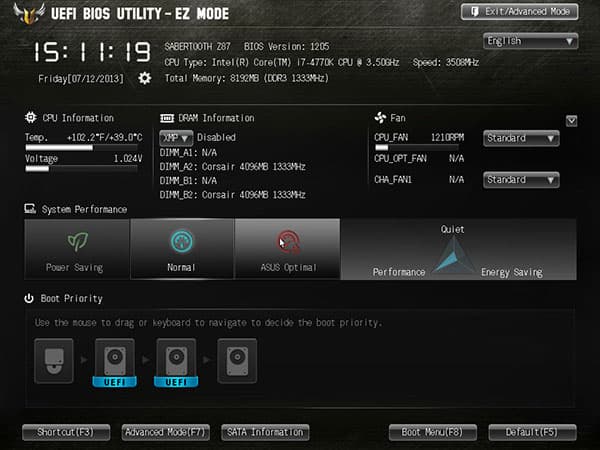Viewport: 600px width, 450px height.
Task: Select ASUS Optimal performance mode
Action: click(x=288, y=249)
